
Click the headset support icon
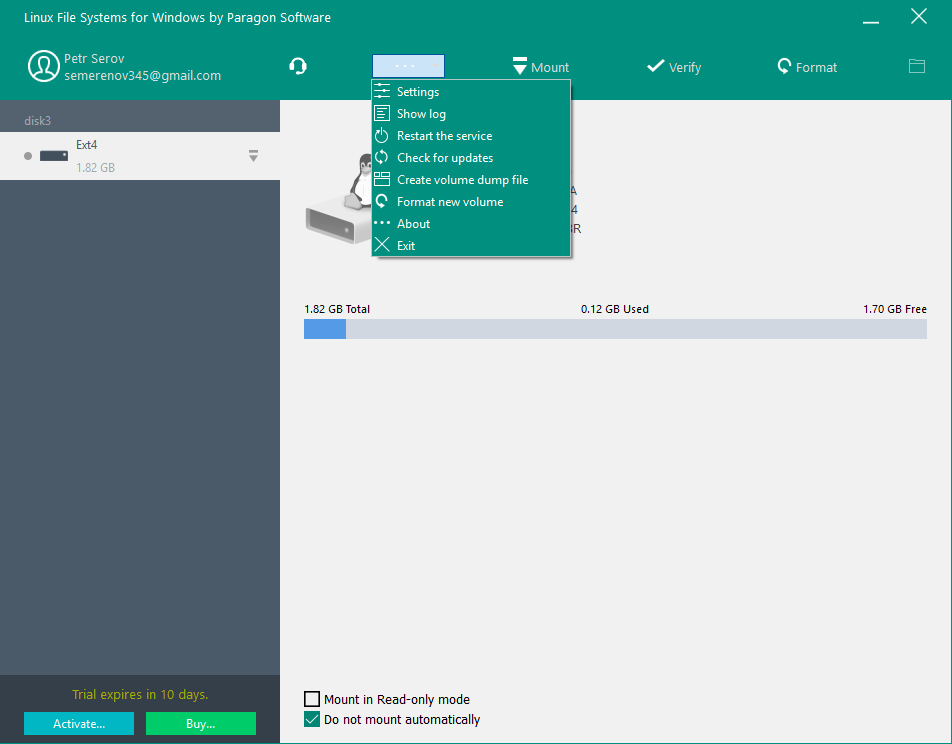(x=297, y=67)
